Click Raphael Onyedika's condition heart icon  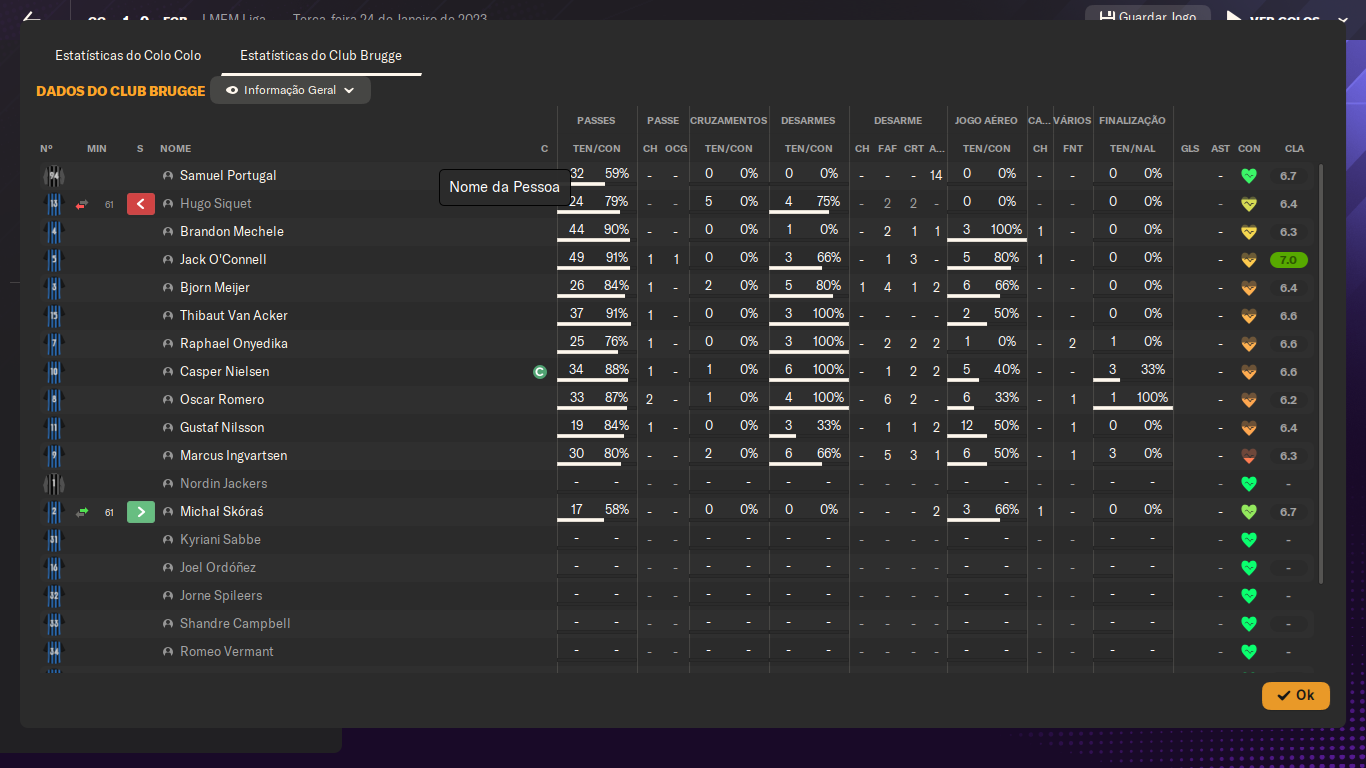point(1248,344)
